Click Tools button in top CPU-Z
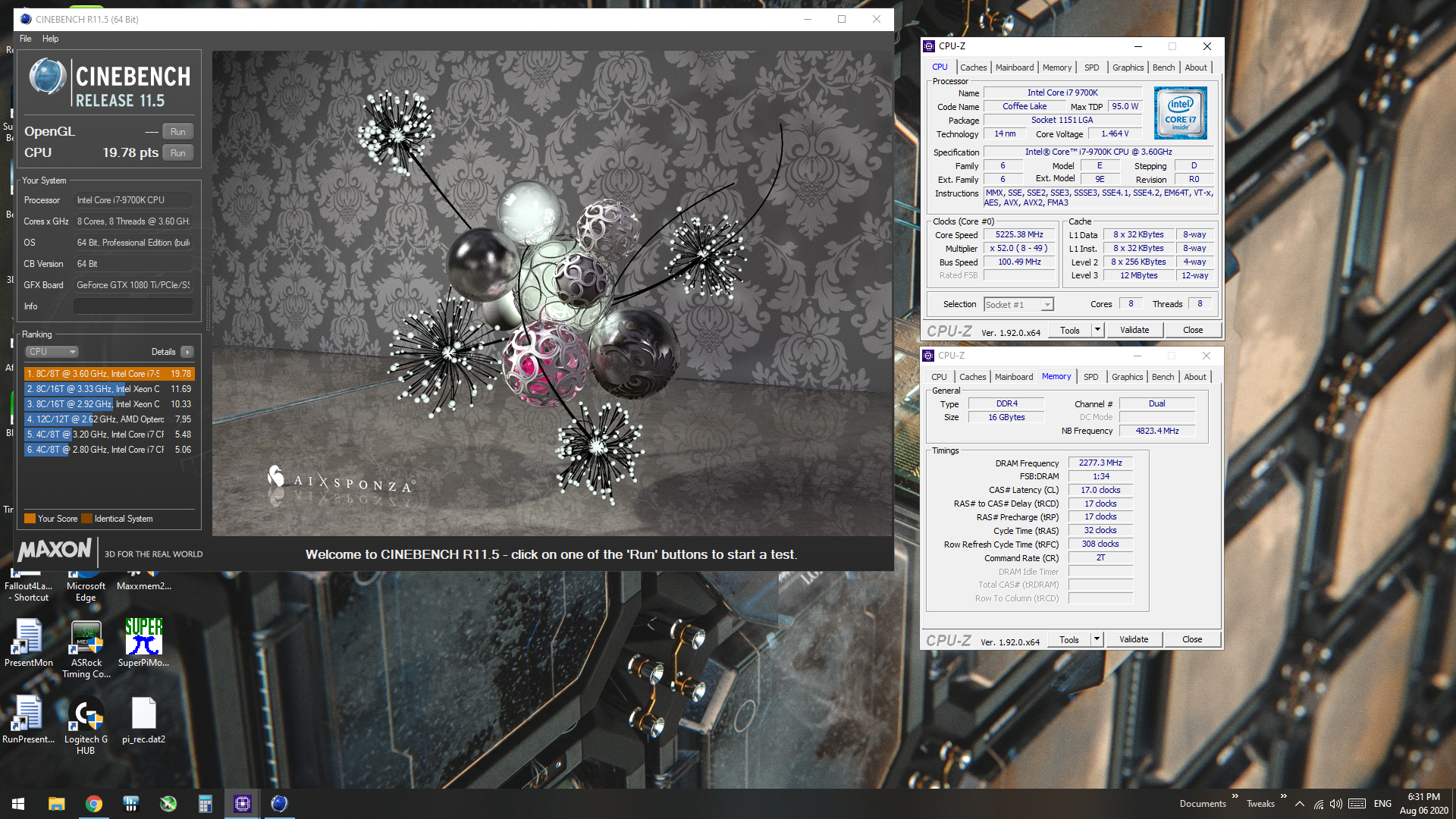Image resolution: width=1456 pixels, height=819 pixels. point(1070,330)
